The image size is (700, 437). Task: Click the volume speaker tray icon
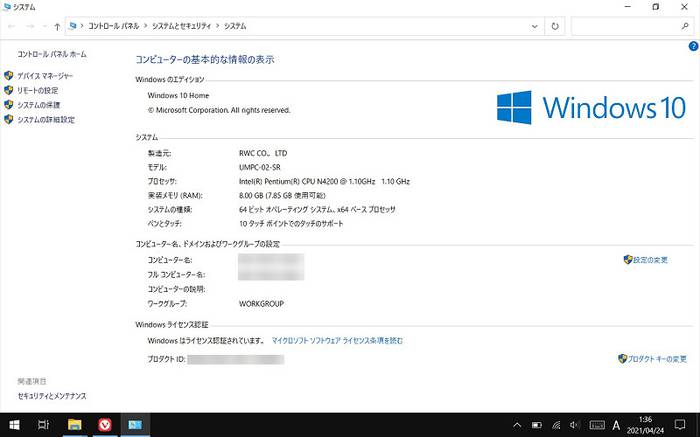coord(575,425)
